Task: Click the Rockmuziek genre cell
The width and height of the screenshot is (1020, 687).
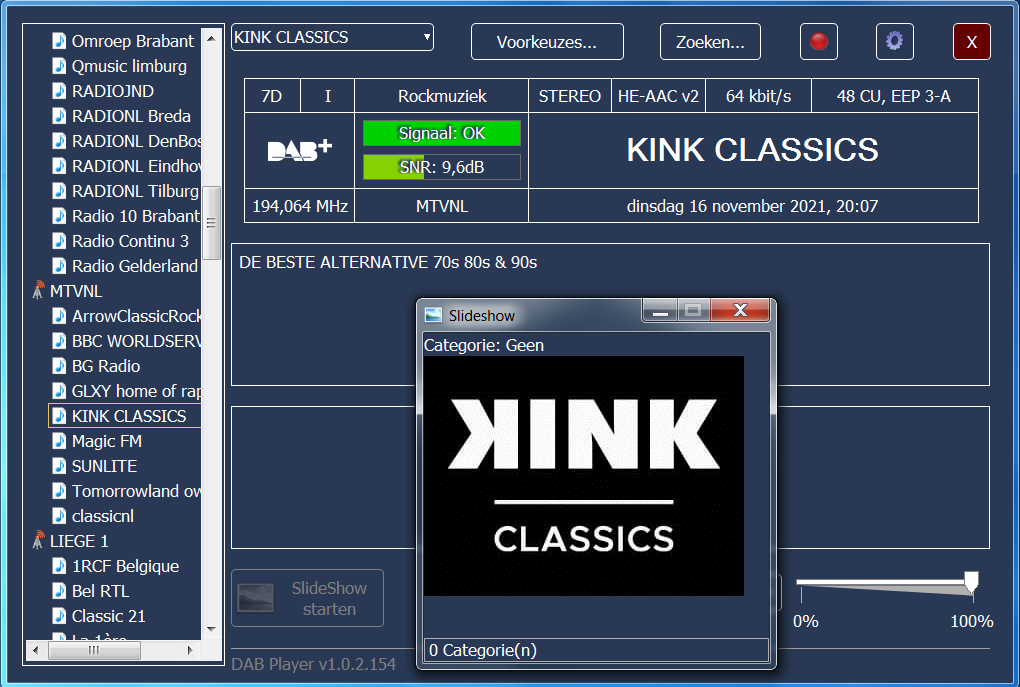Action: click(x=442, y=96)
